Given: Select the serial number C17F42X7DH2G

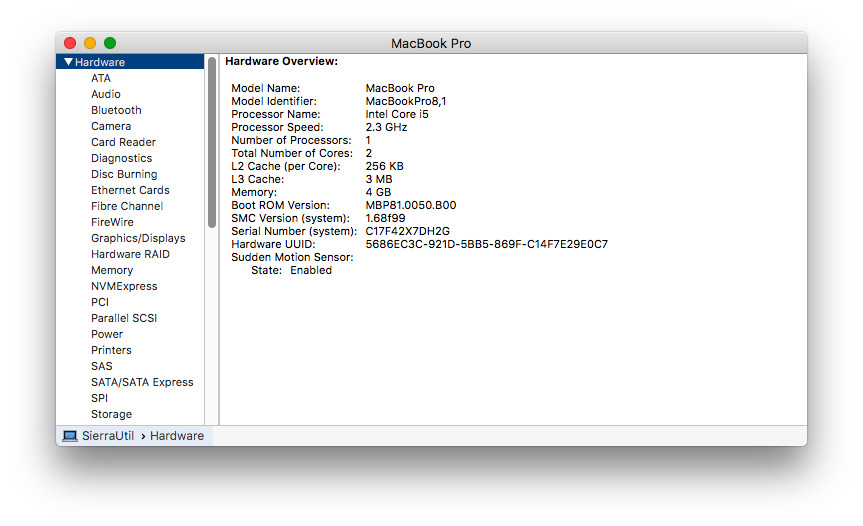Looking at the screenshot, I should pos(407,231).
